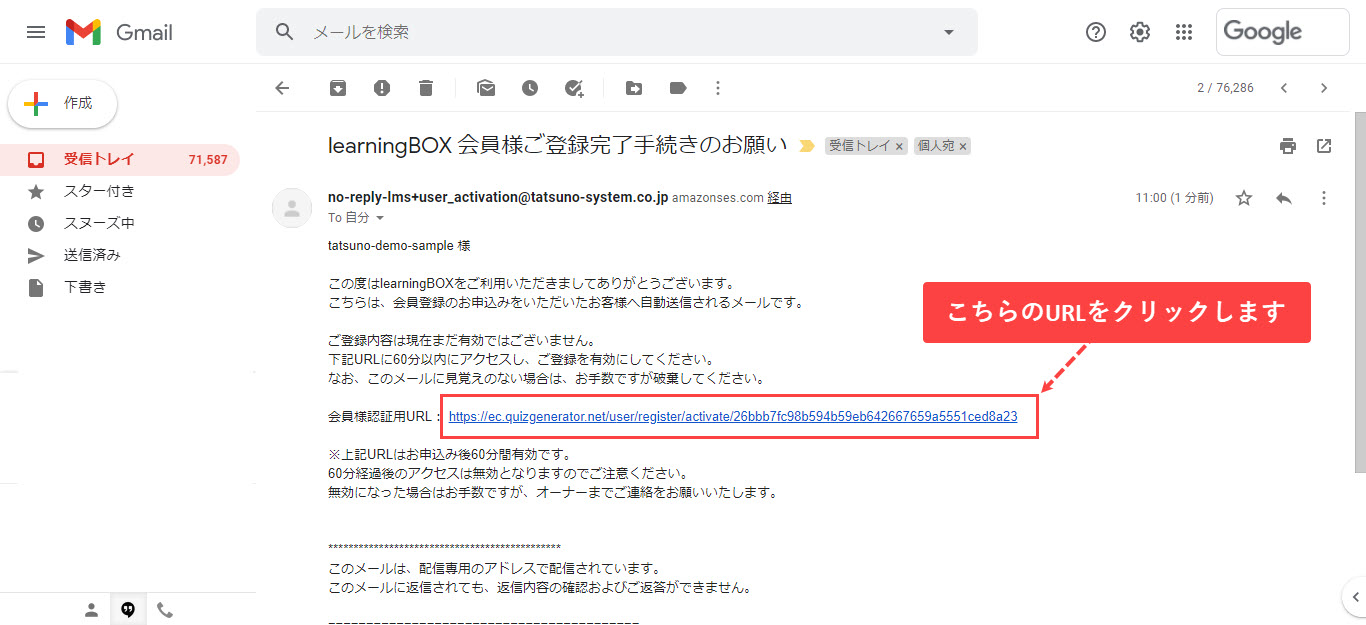Snooze this email with clock icon
1366x625 pixels.
pyautogui.click(x=530, y=88)
